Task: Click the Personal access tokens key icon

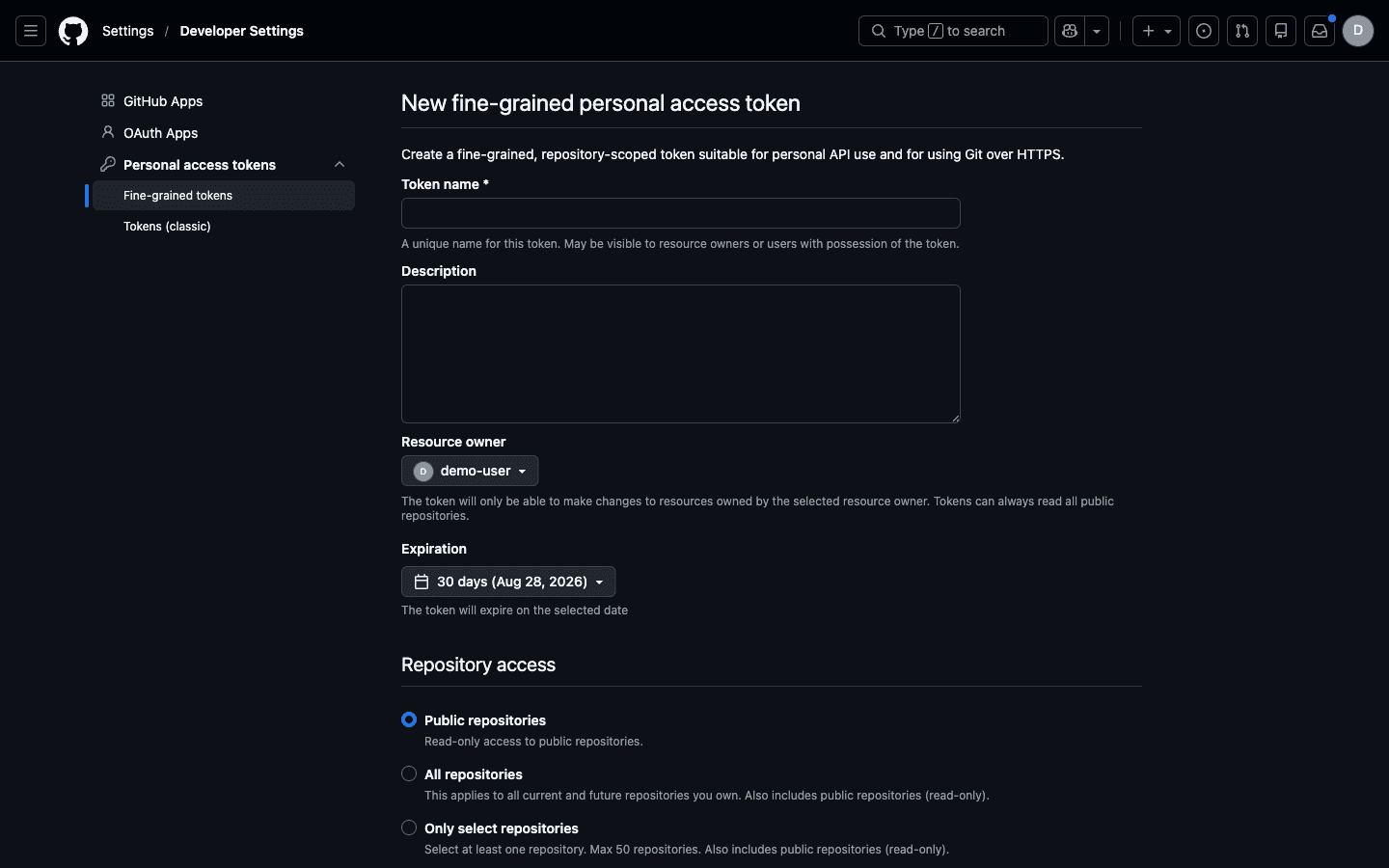Action: [108, 164]
